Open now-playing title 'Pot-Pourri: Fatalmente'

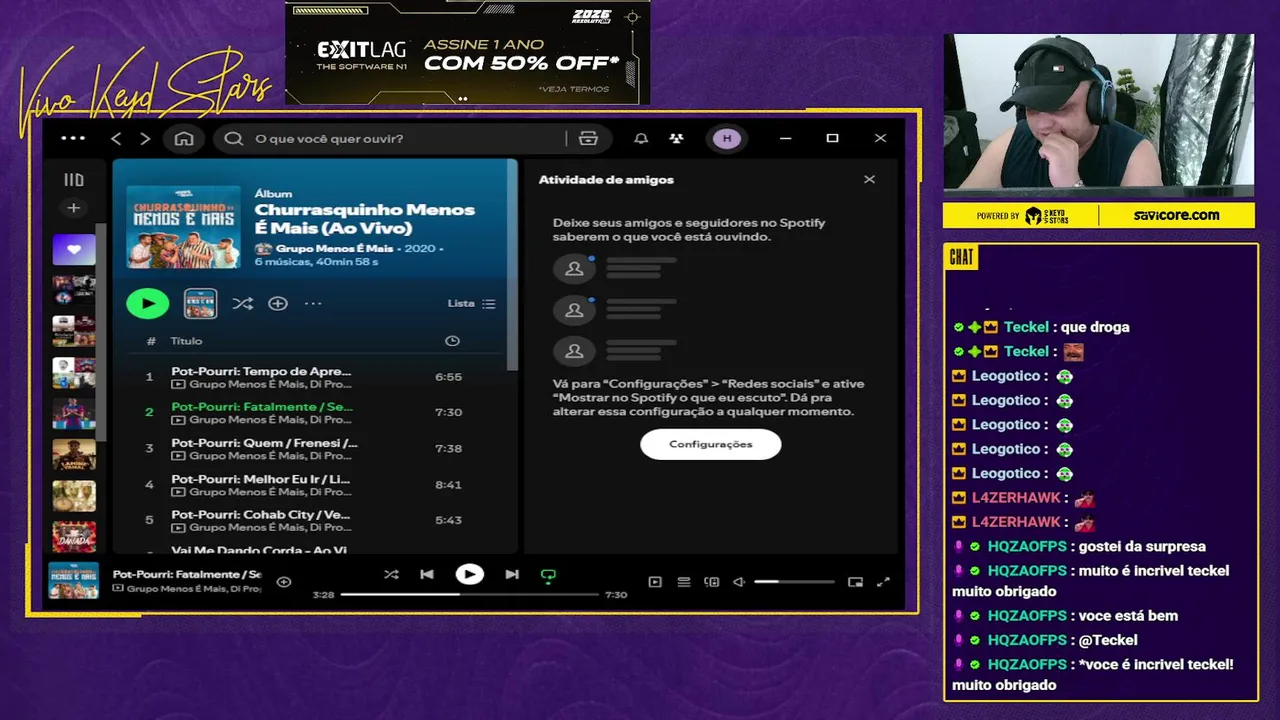pyautogui.click(x=187, y=575)
